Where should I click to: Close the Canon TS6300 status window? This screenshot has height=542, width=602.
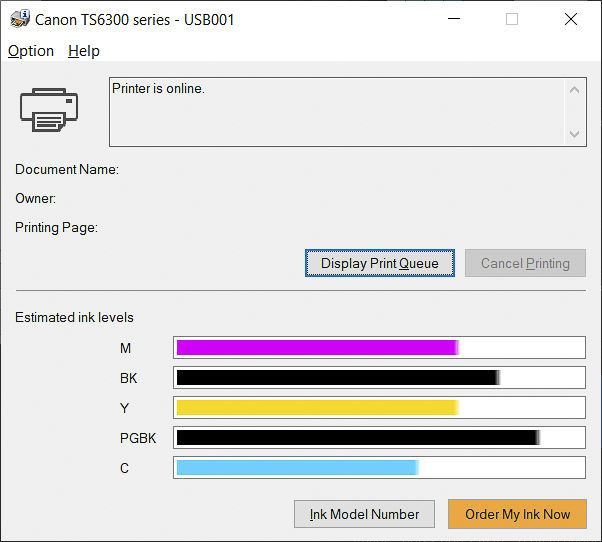[571, 19]
